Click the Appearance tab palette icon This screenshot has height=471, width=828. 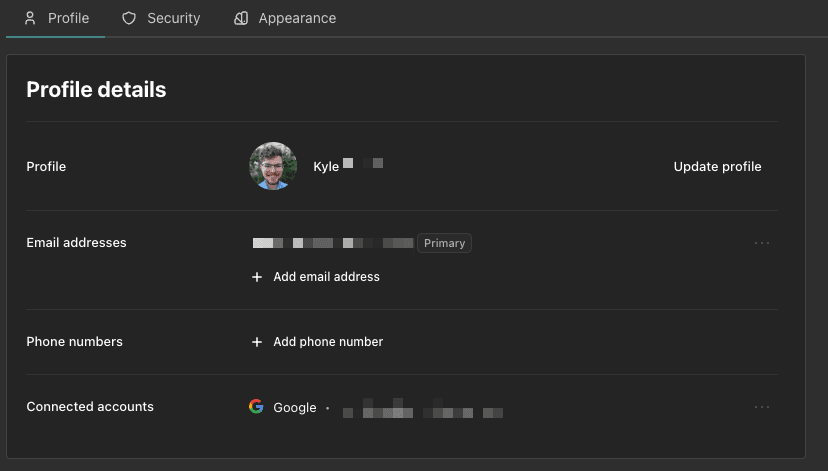pyautogui.click(x=241, y=18)
